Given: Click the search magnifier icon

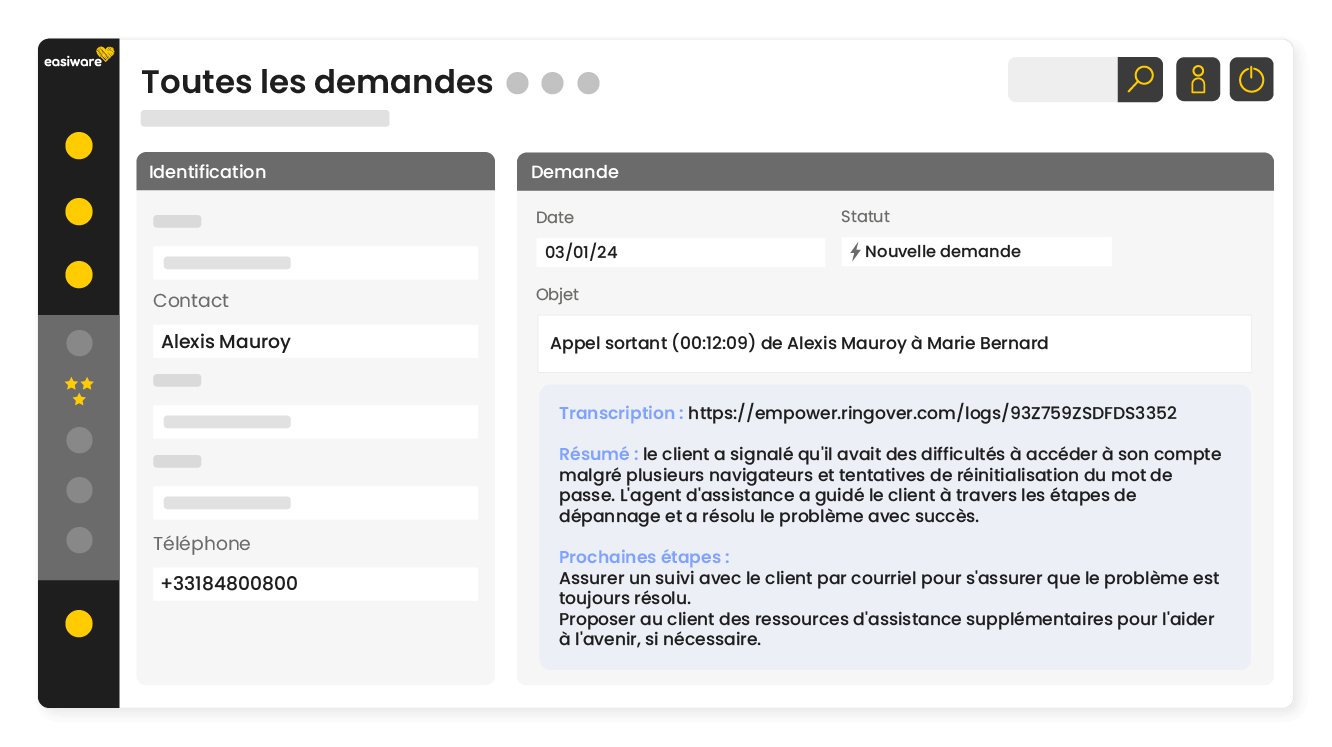Looking at the screenshot, I should pyautogui.click(x=1140, y=79).
